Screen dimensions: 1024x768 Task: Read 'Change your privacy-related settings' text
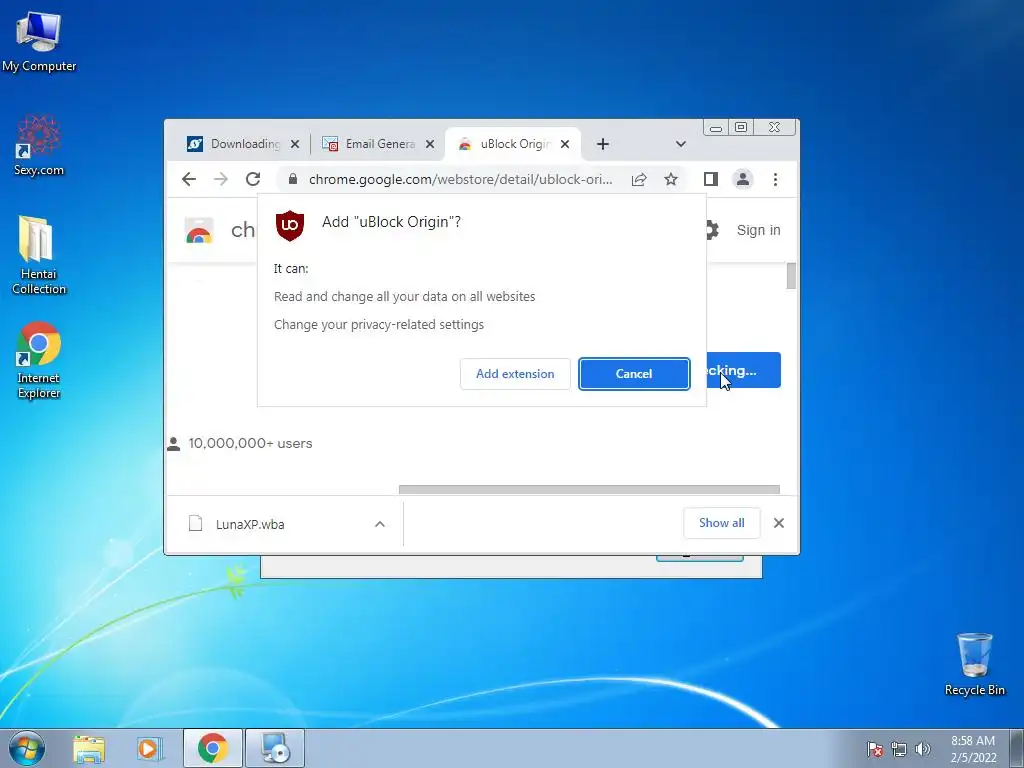379,325
